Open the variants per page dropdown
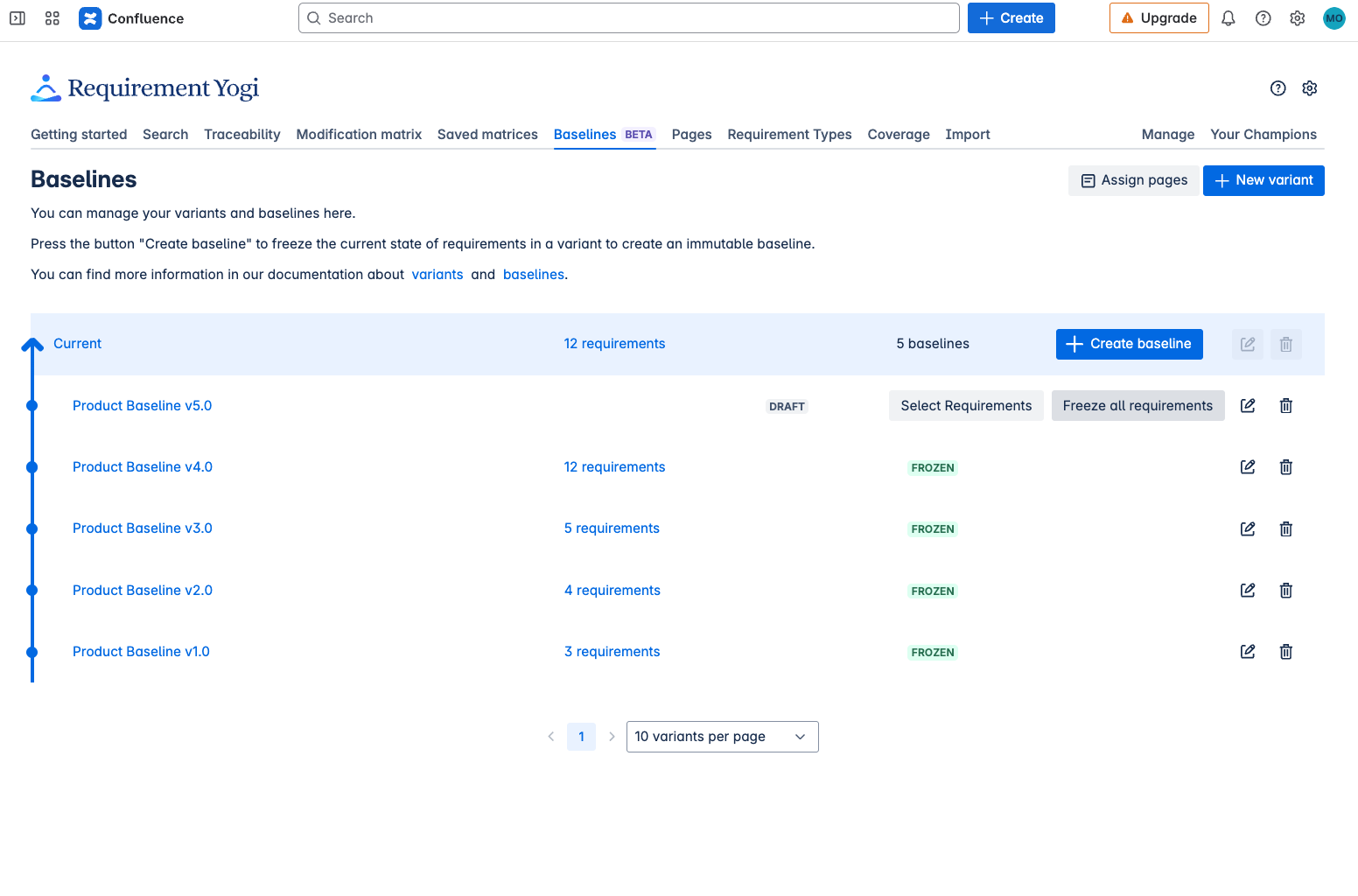Screen dimensions: 1358x896 723,737
